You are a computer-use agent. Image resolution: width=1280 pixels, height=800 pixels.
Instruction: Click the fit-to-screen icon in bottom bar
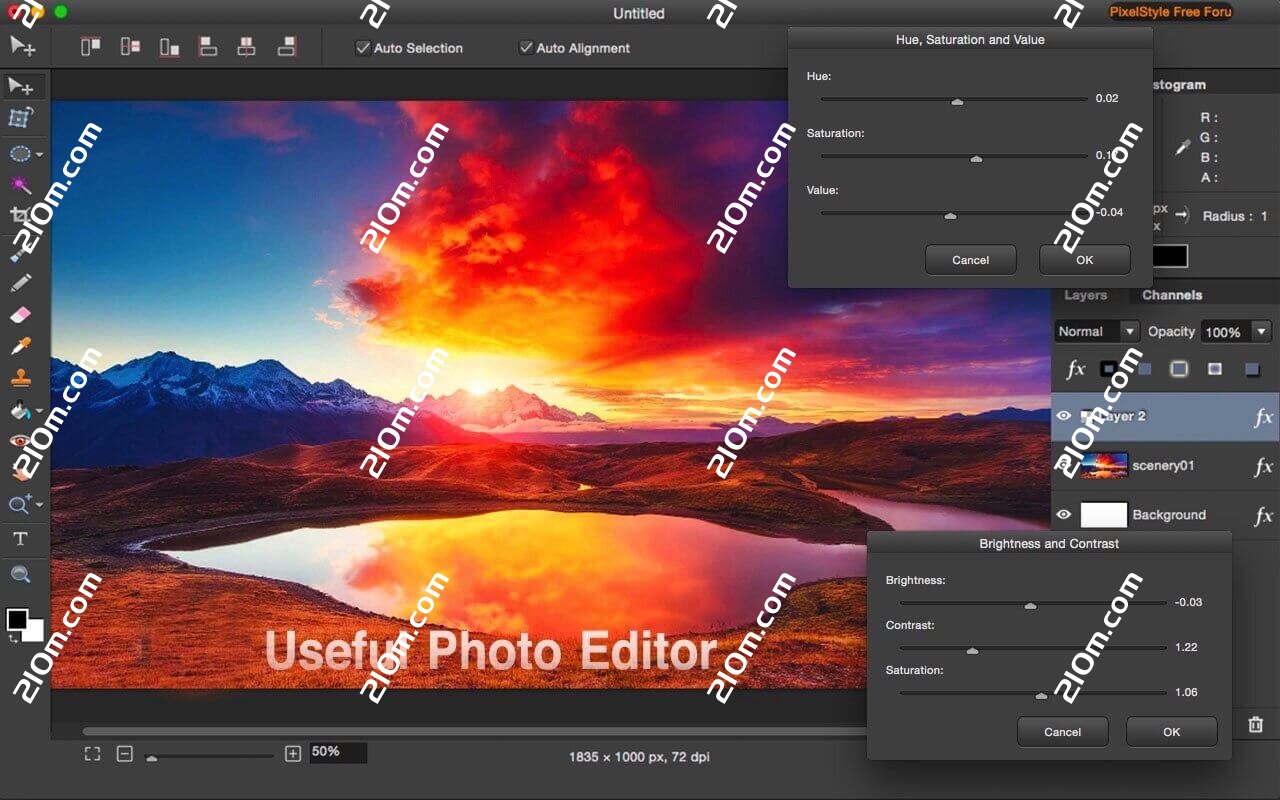pos(92,754)
